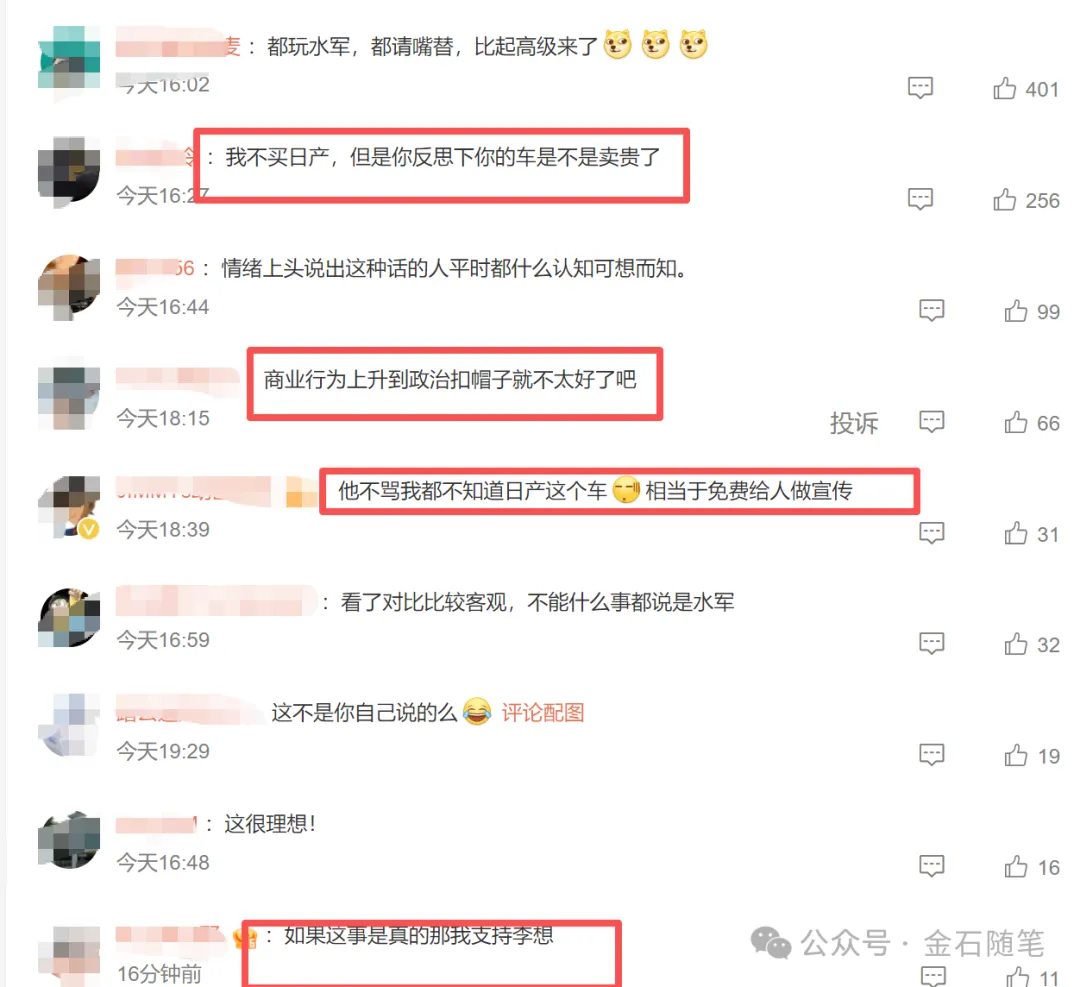The width and height of the screenshot is (1080, 987).
Task: Reply to the 这很理想 comment
Action: tap(931, 866)
